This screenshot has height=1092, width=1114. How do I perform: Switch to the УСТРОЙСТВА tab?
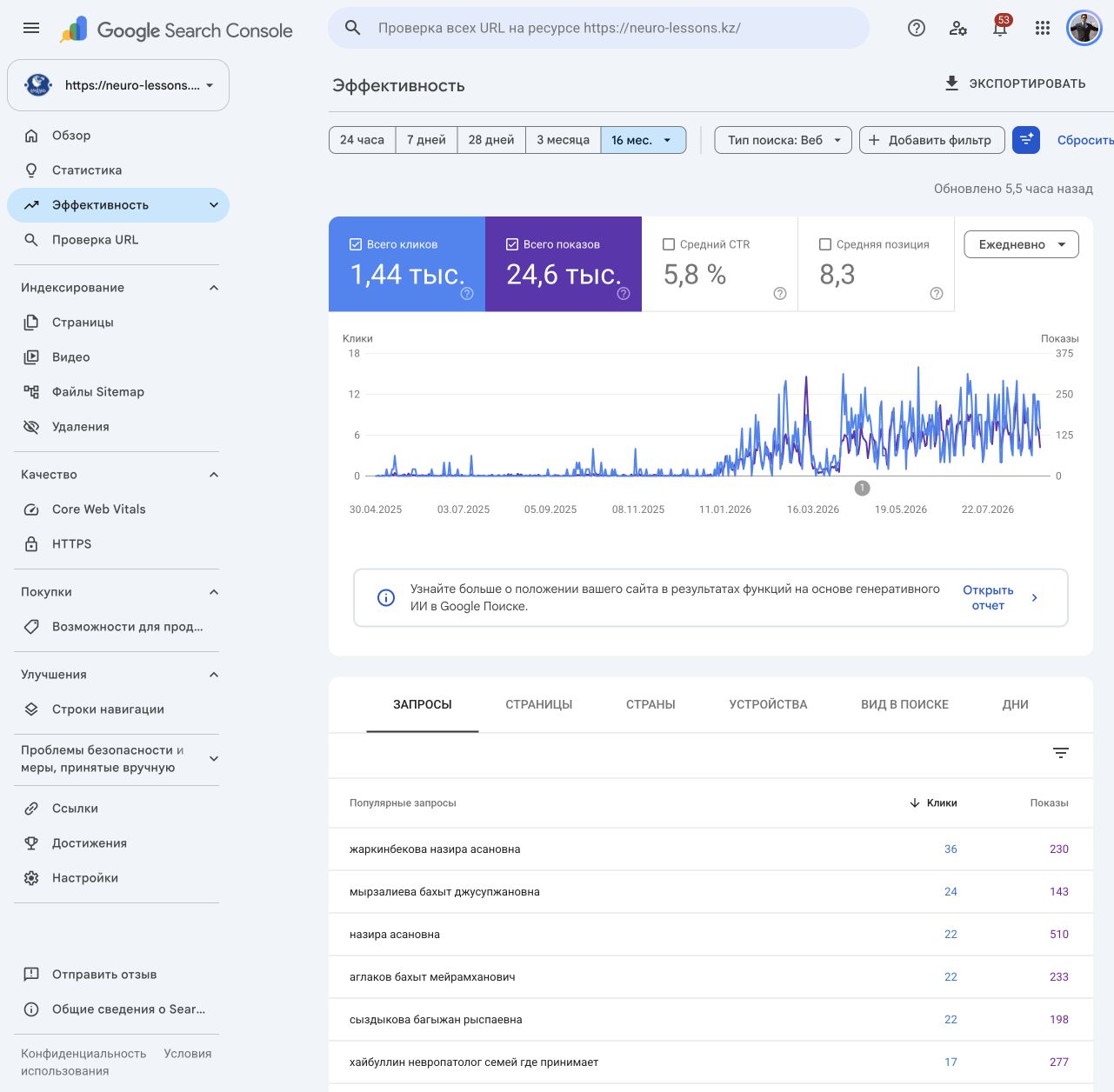click(768, 704)
